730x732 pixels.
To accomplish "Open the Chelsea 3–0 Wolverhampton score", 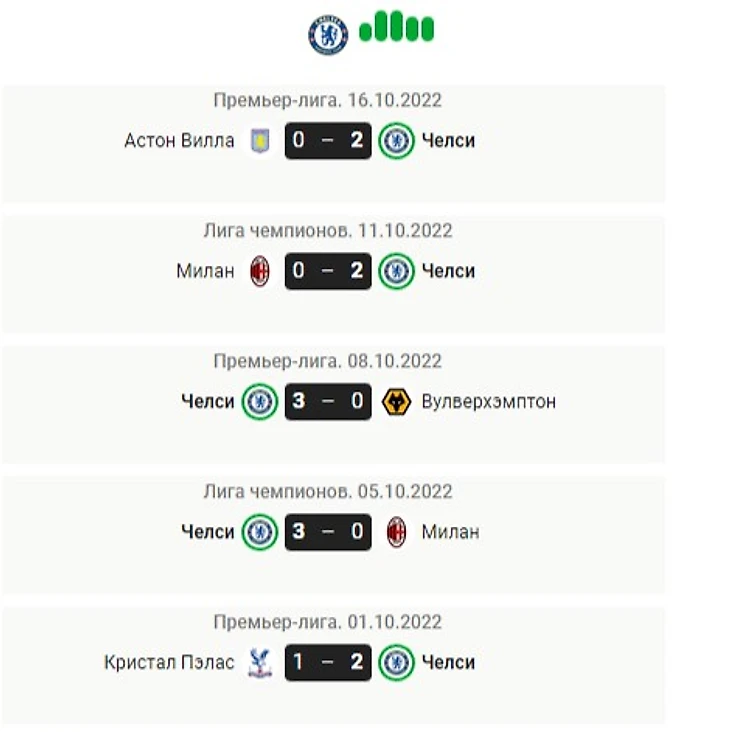I will click(328, 401).
